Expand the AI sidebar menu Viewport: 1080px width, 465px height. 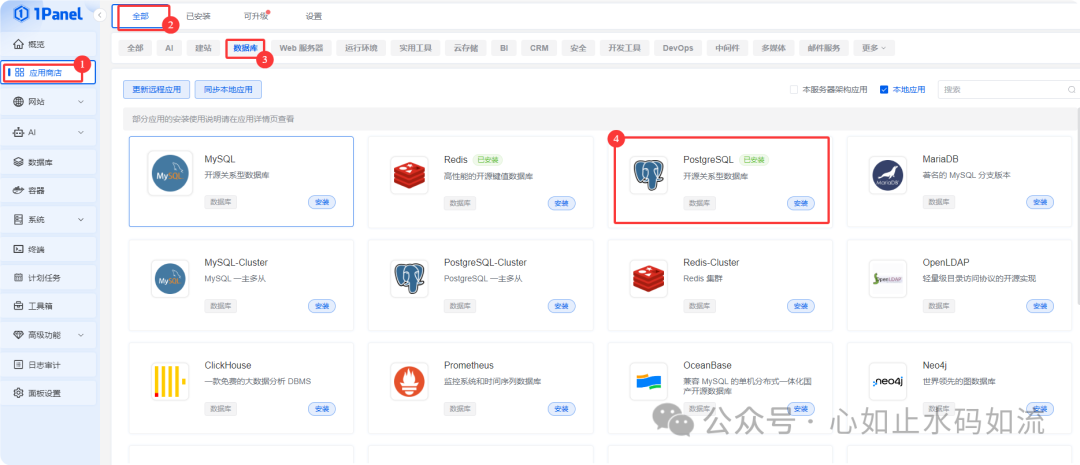[x=81, y=132]
